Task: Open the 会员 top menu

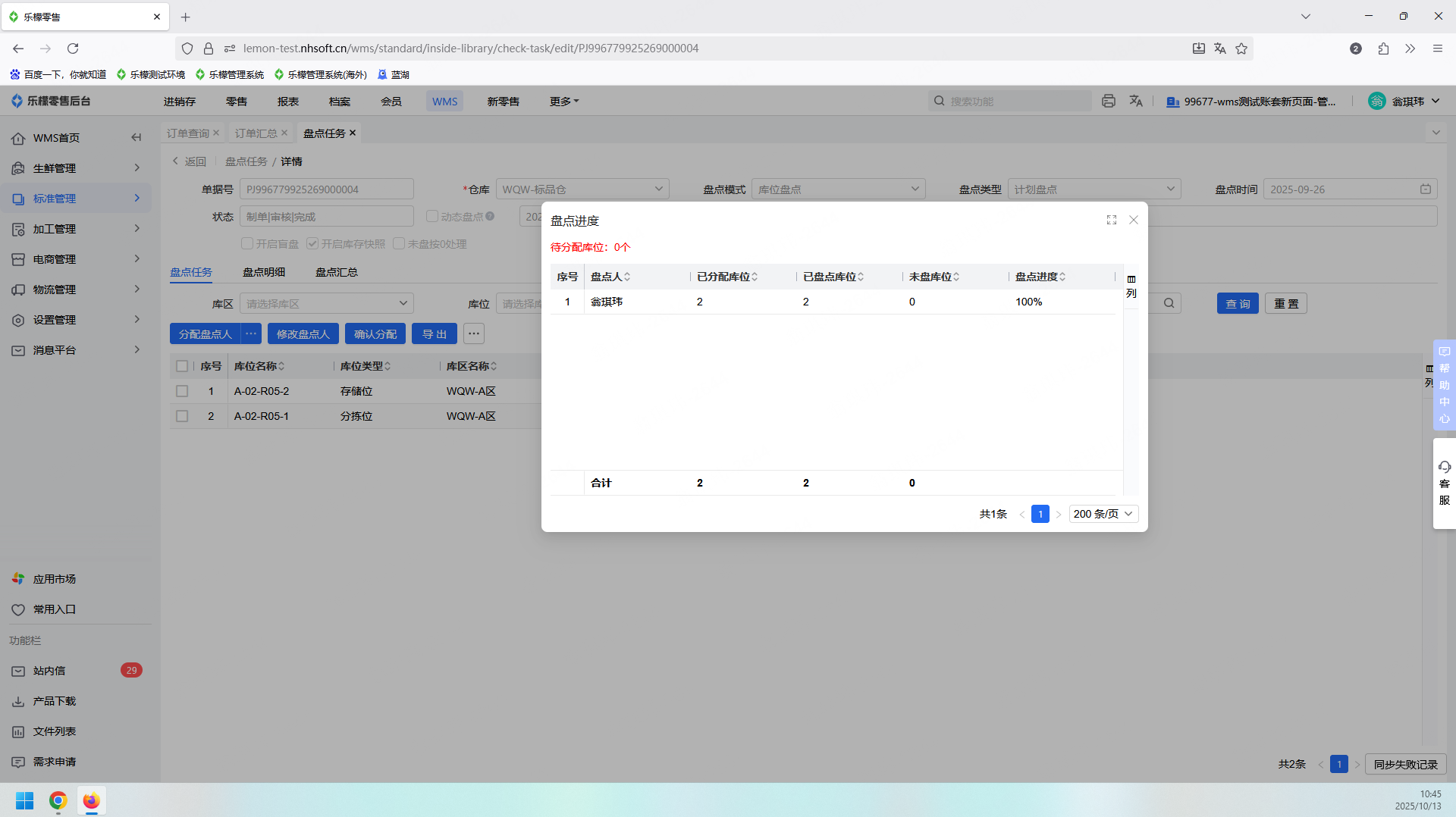Action: [391, 102]
